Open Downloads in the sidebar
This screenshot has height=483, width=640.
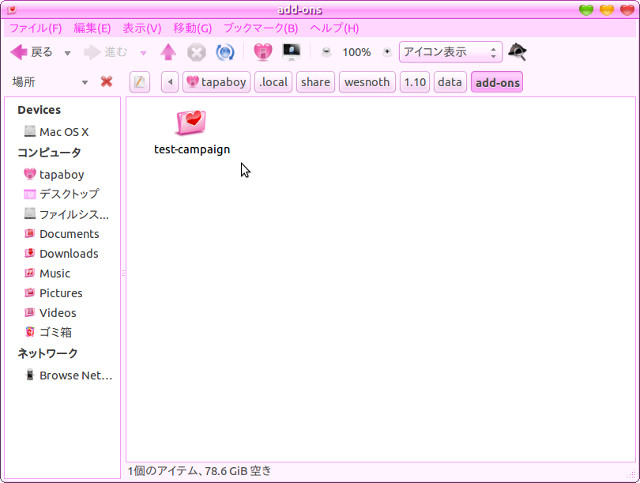point(61,254)
